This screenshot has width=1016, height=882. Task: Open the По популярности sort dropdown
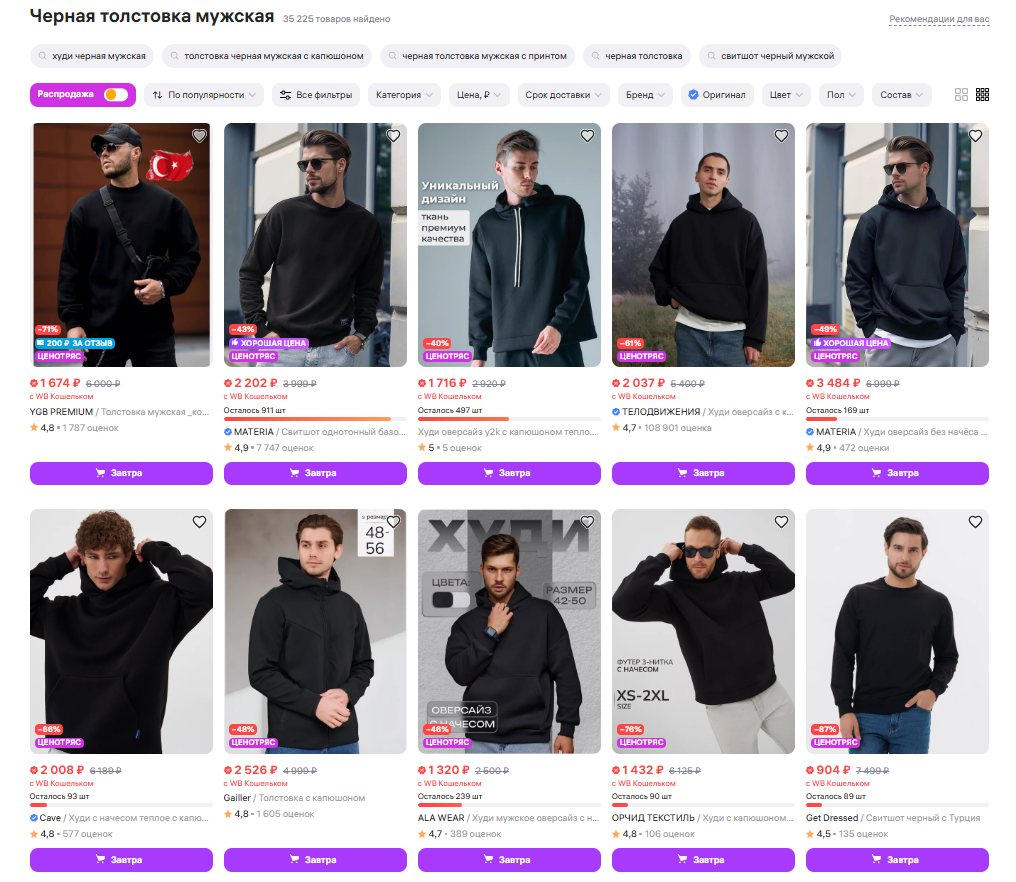pyautogui.click(x=205, y=95)
